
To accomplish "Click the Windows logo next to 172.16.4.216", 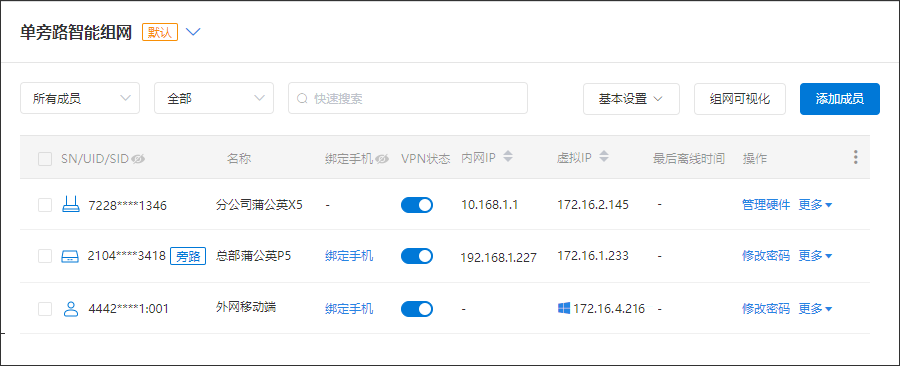I will tap(564, 309).
